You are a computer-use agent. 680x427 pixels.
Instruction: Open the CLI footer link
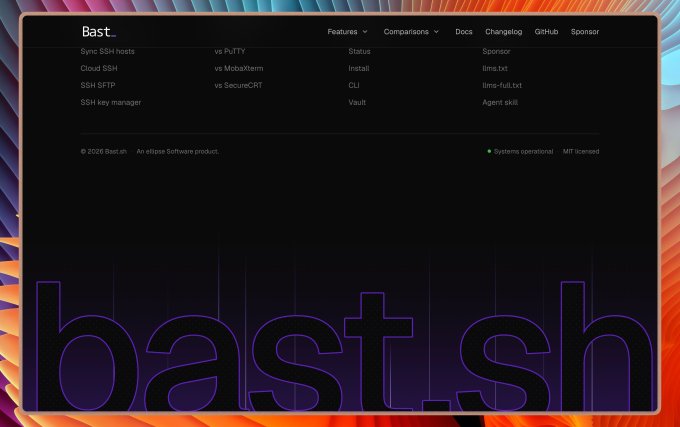353,85
